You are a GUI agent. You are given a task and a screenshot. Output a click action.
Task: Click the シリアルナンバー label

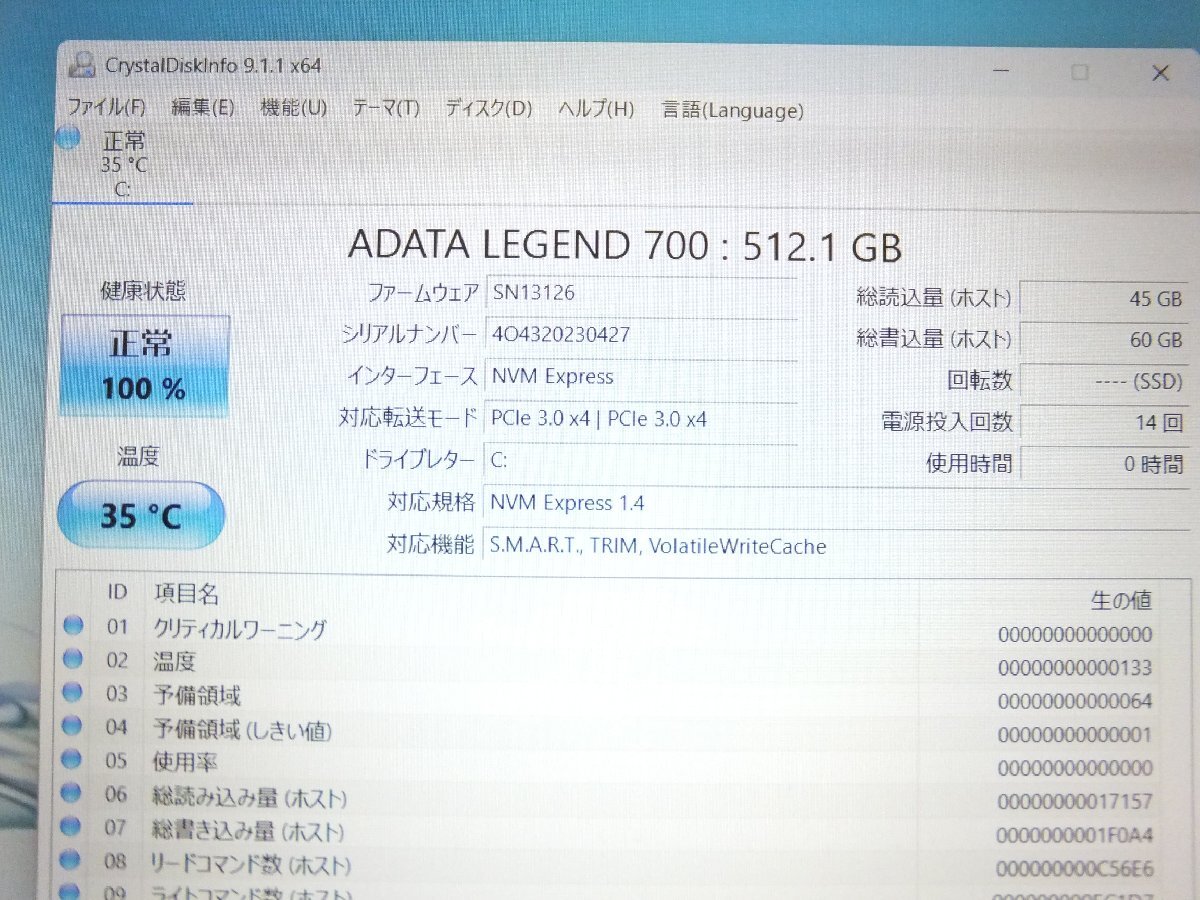point(410,334)
